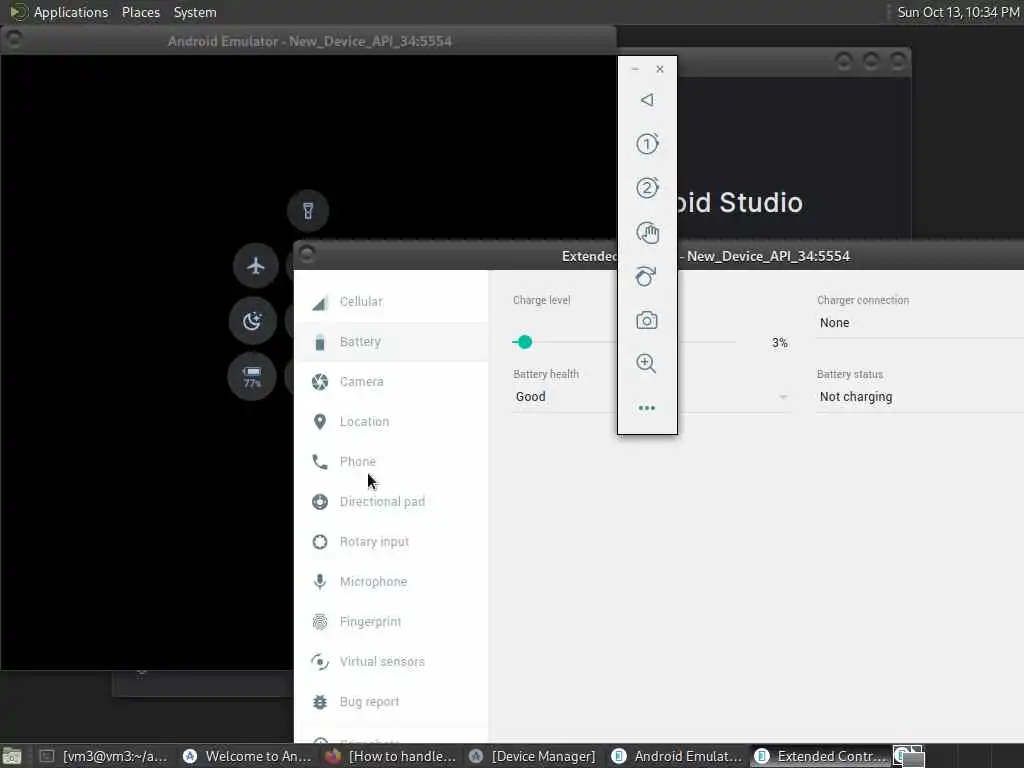Viewport: 1024px width, 768px height.
Task: Open the Battery health dropdown
Action: [650, 397]
